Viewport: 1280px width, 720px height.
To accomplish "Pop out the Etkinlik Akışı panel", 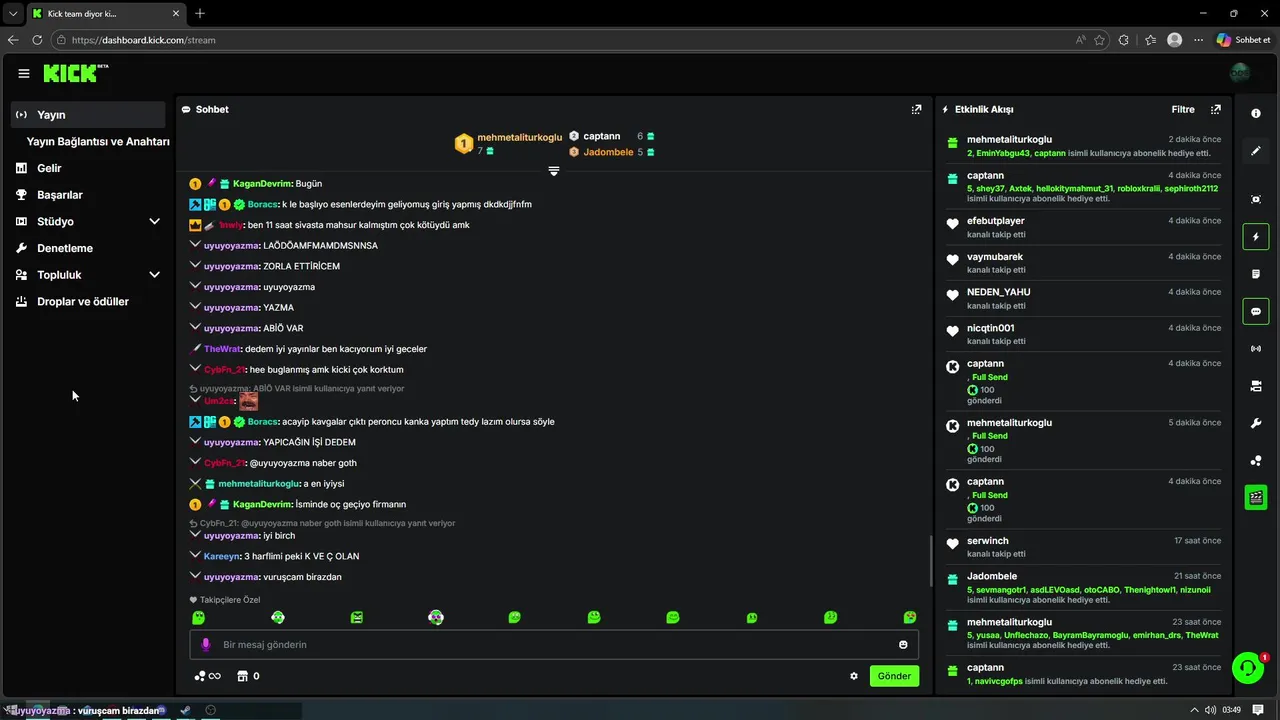I will (x=1215, y=109).
